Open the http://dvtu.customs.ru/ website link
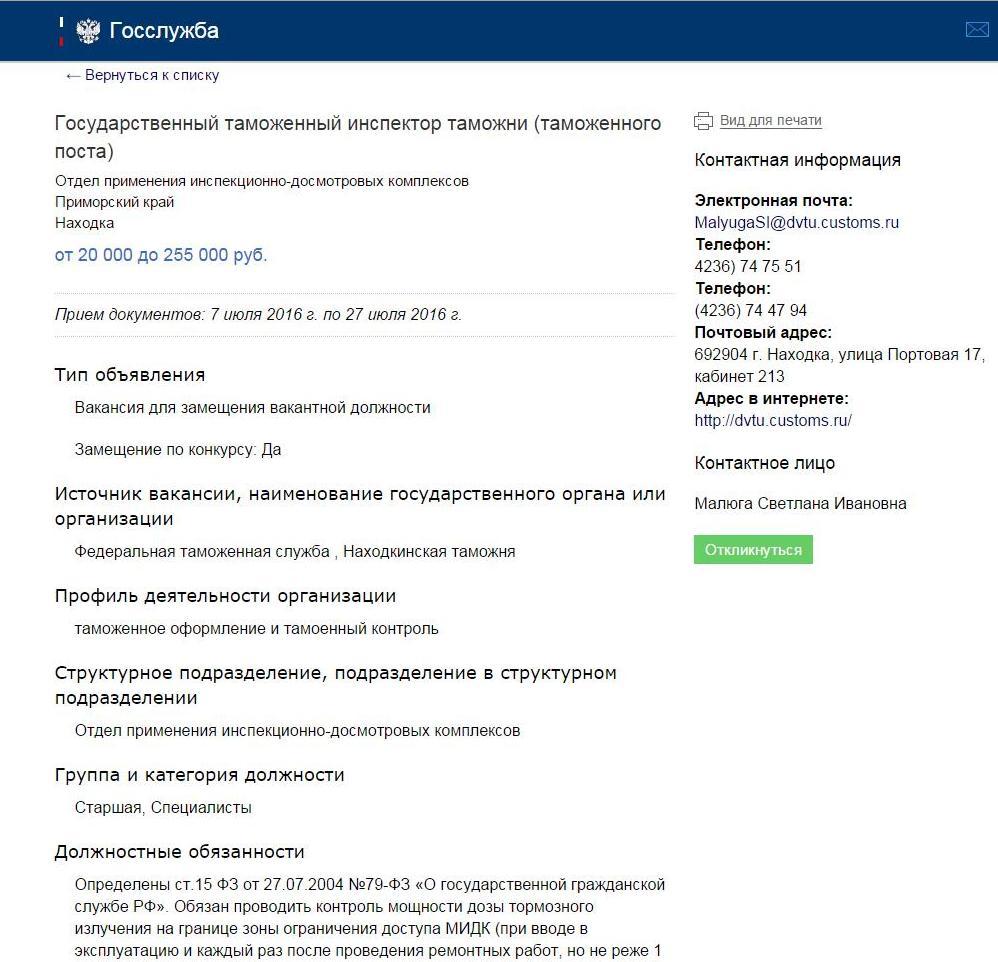 pyautogui.click(x=773, y=421)
